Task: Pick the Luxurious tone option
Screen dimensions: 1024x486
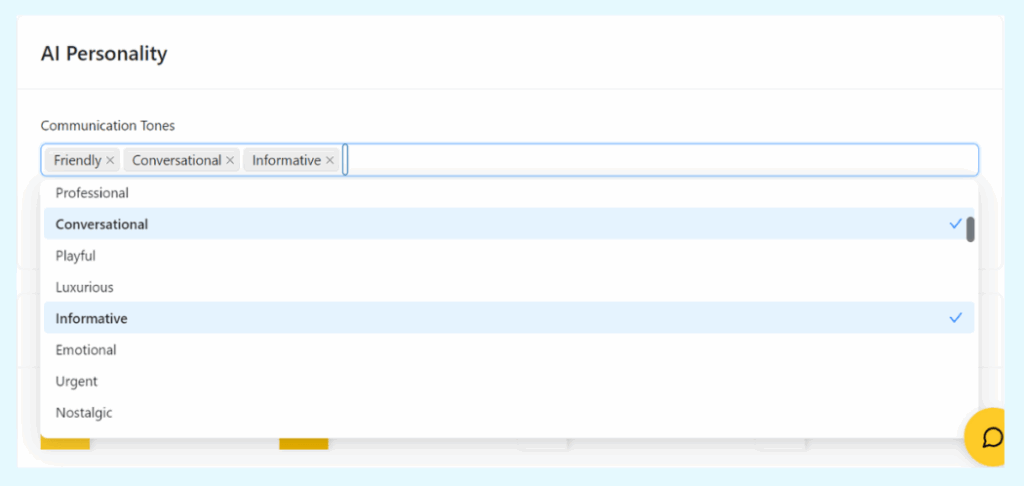Action: [84, 287]
